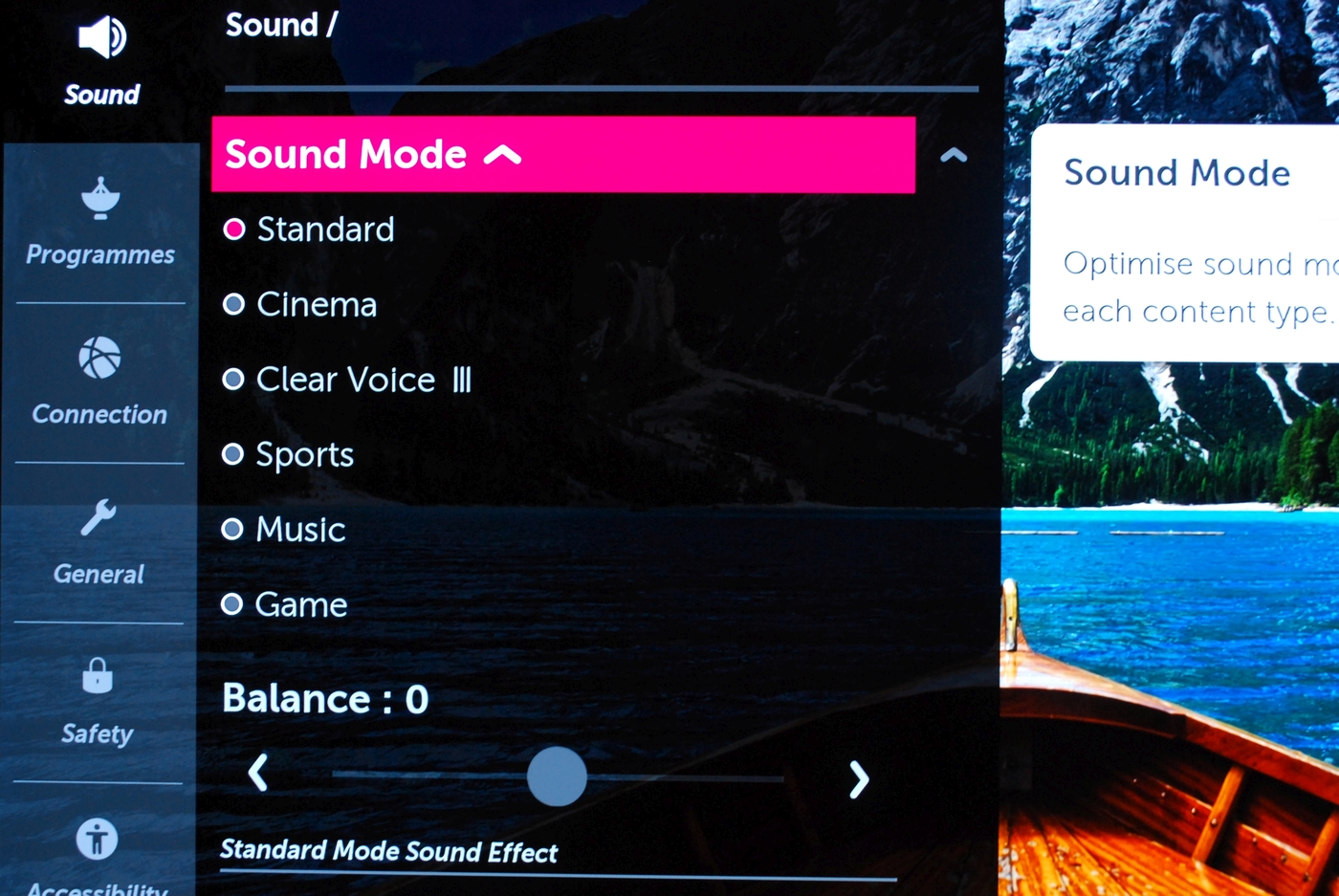
Task: Open Standard Mode Sound Effect
Action: [388, 851]
